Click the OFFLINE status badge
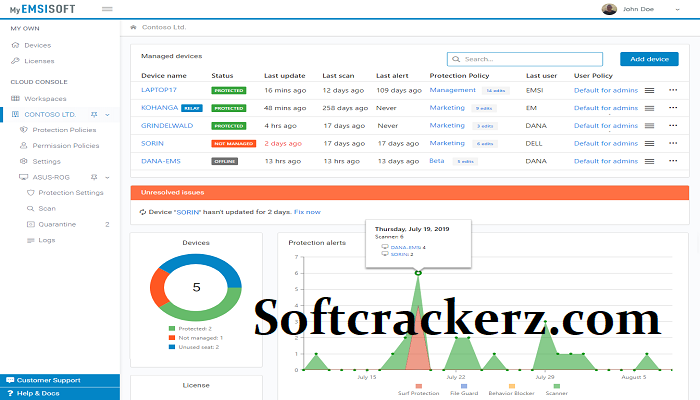 tap(225, 162)
